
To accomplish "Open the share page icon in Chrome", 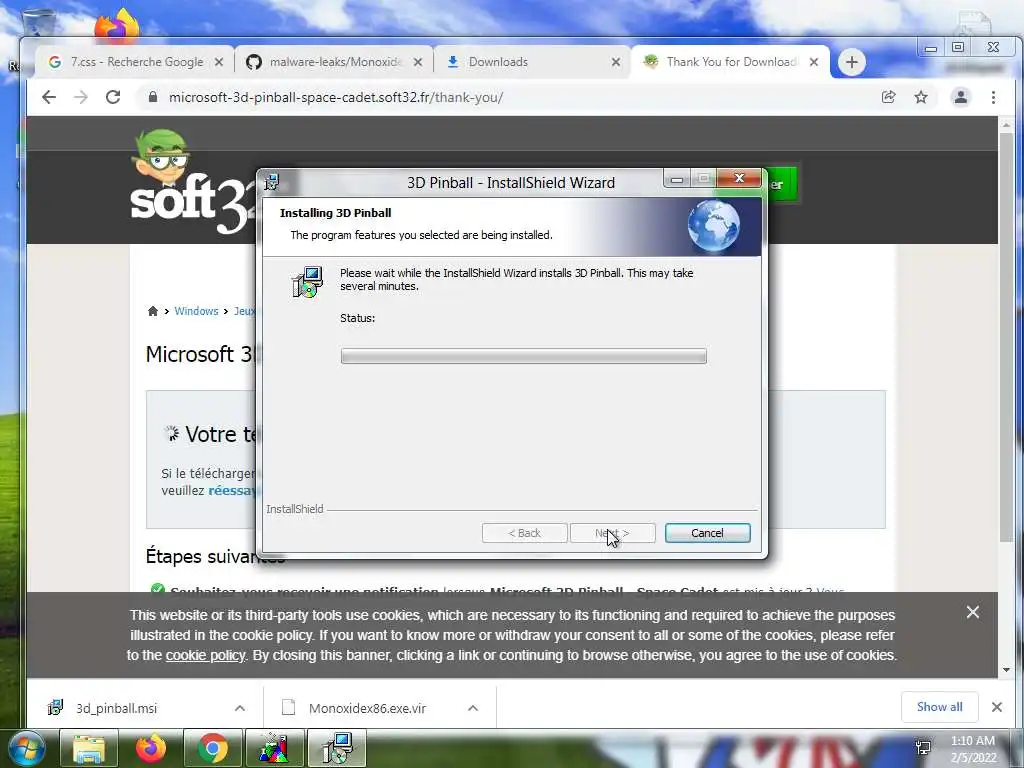I will coord(888,97).
